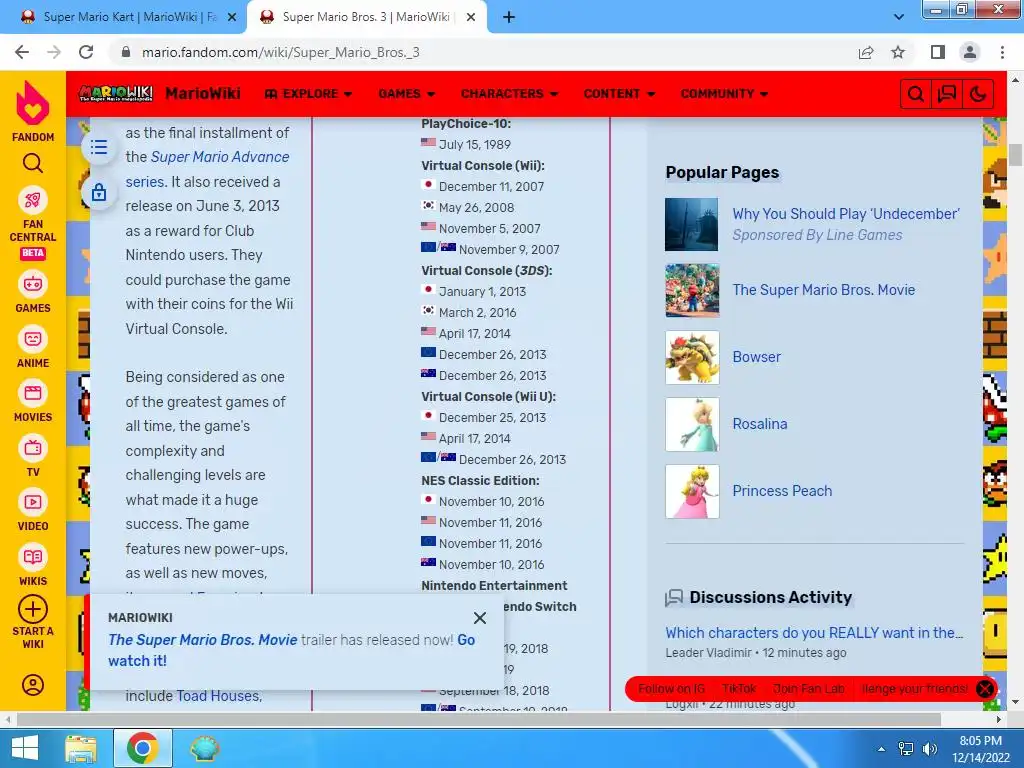Go to Anime in the Fandom sidebar
This screenshot has width=1024, height=768.
point(33,347)
